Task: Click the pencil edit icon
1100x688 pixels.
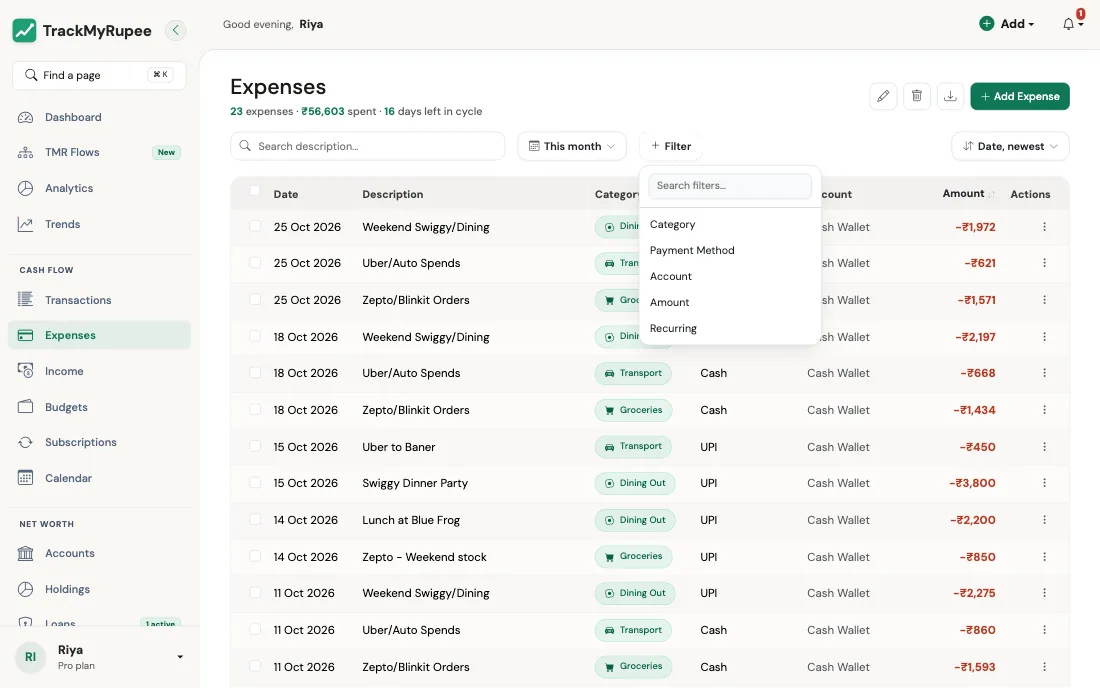Action: 883,96
